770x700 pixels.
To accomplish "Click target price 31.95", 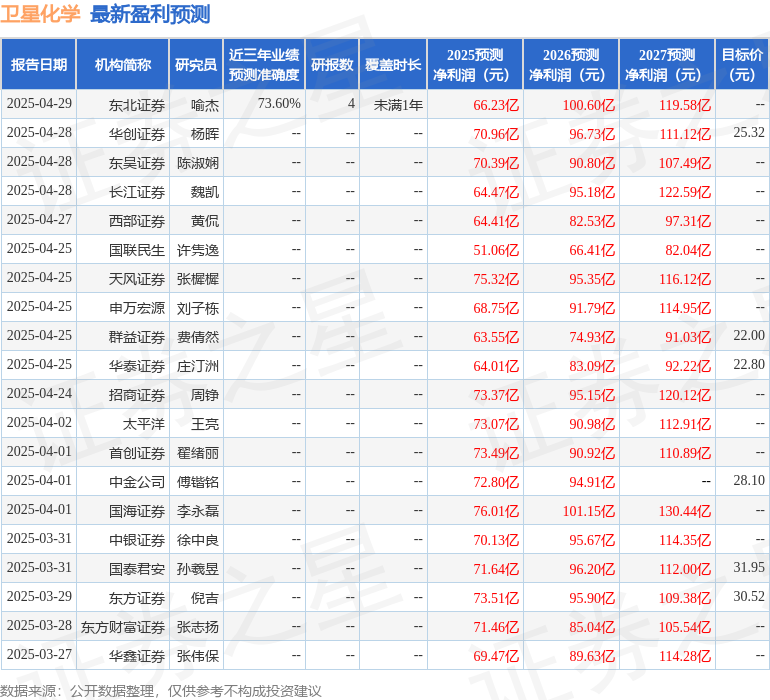I will coord(749,567).
